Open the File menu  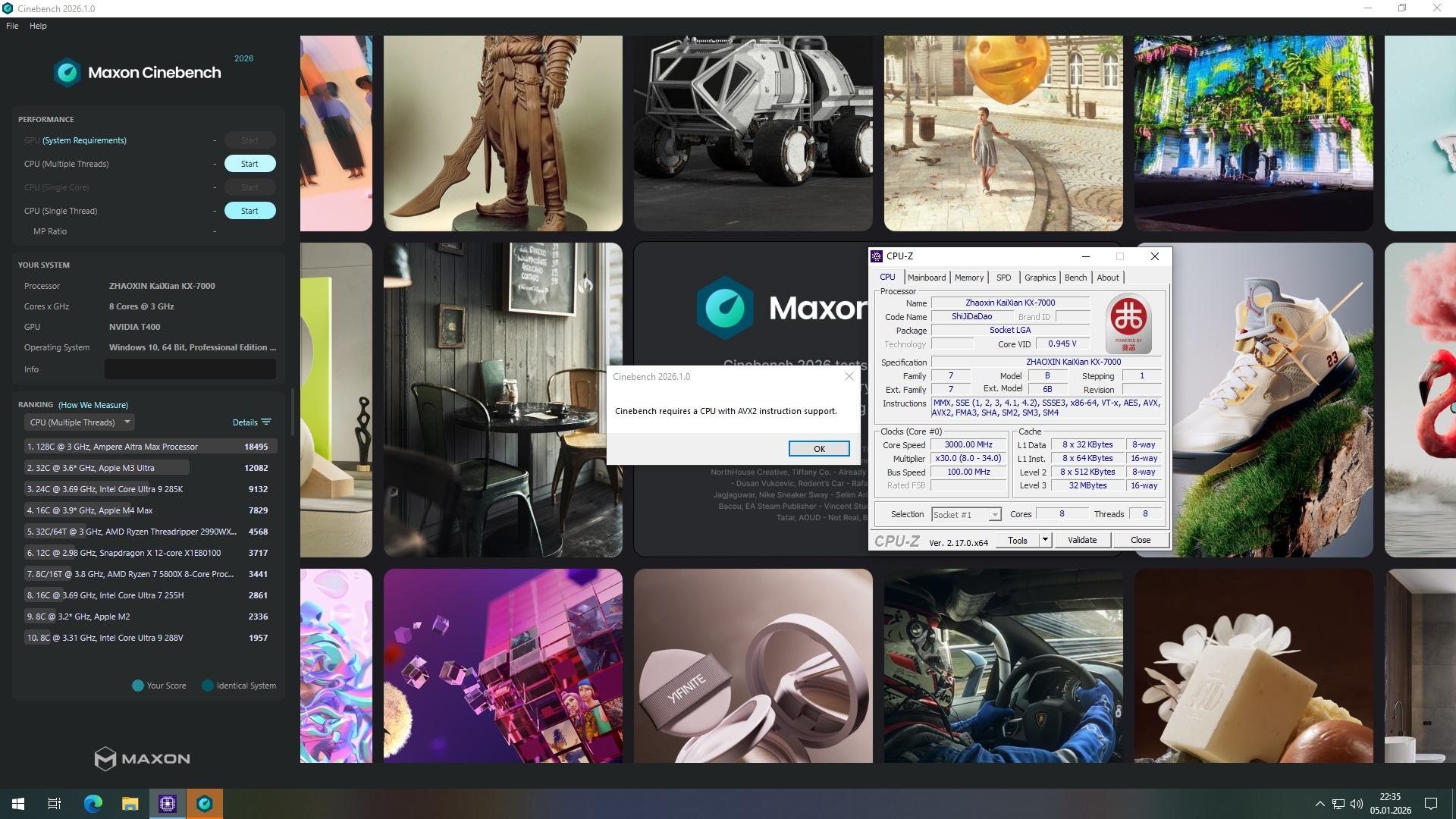pyautogui.click(x=12, y=26)
